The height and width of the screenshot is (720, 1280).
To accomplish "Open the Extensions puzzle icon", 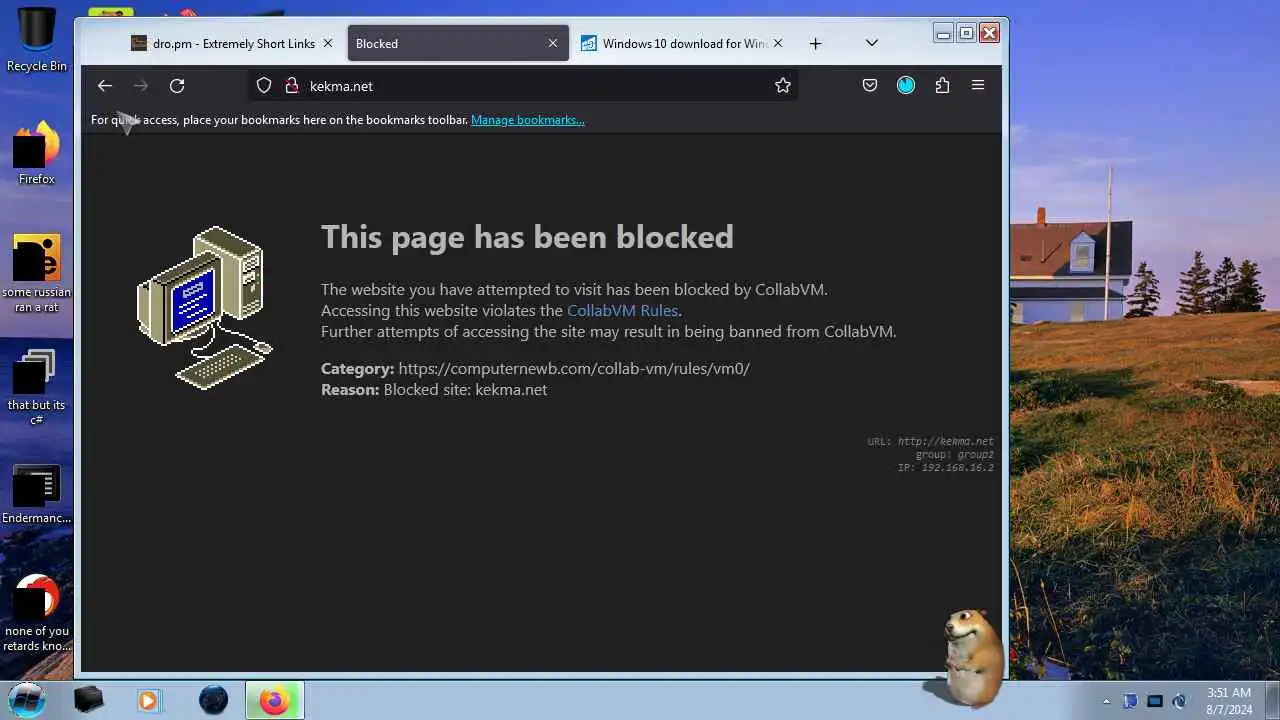I will click(942, 86).
